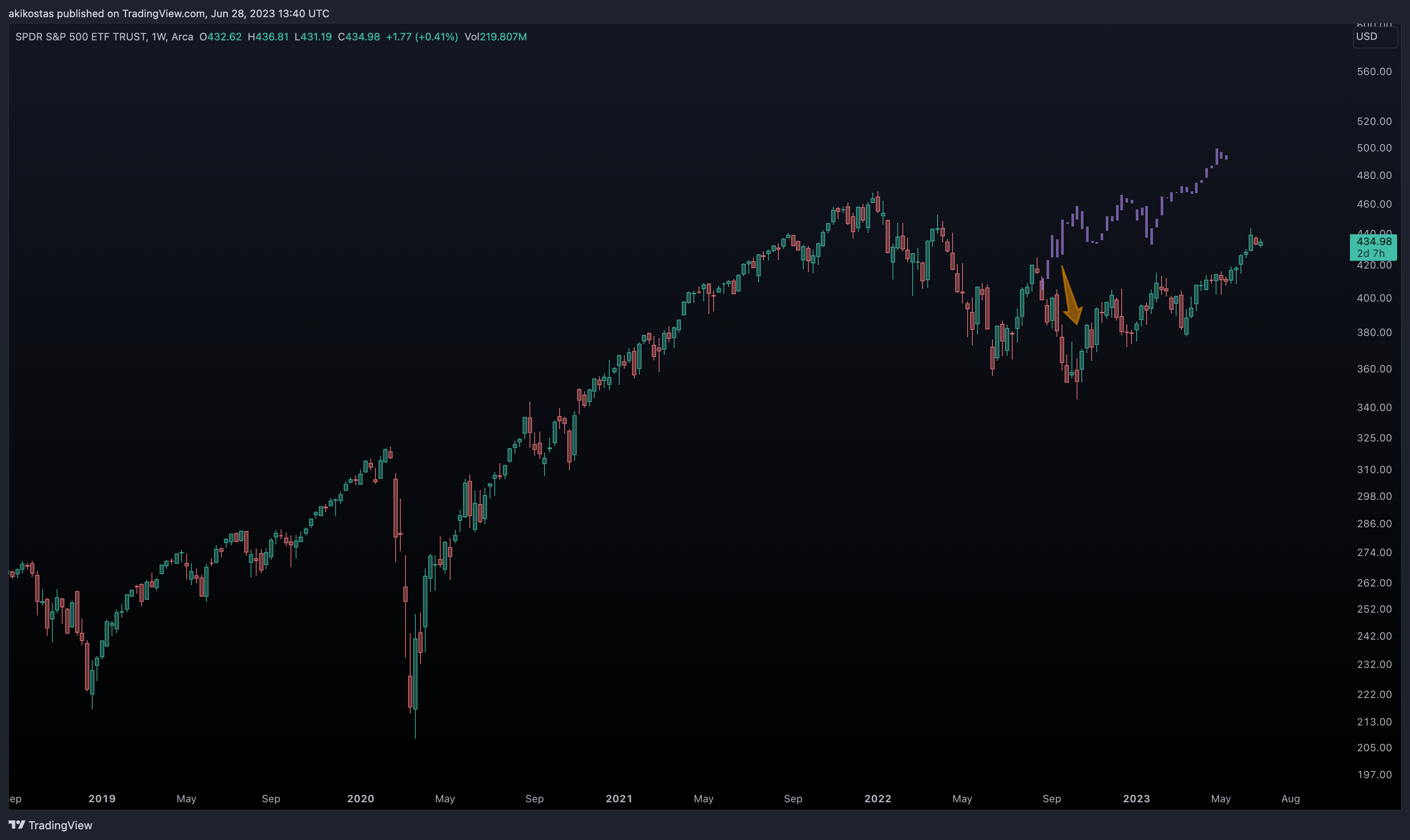
Task: Click the 252.00 price axis label
Action: (x=1374, y=609)
